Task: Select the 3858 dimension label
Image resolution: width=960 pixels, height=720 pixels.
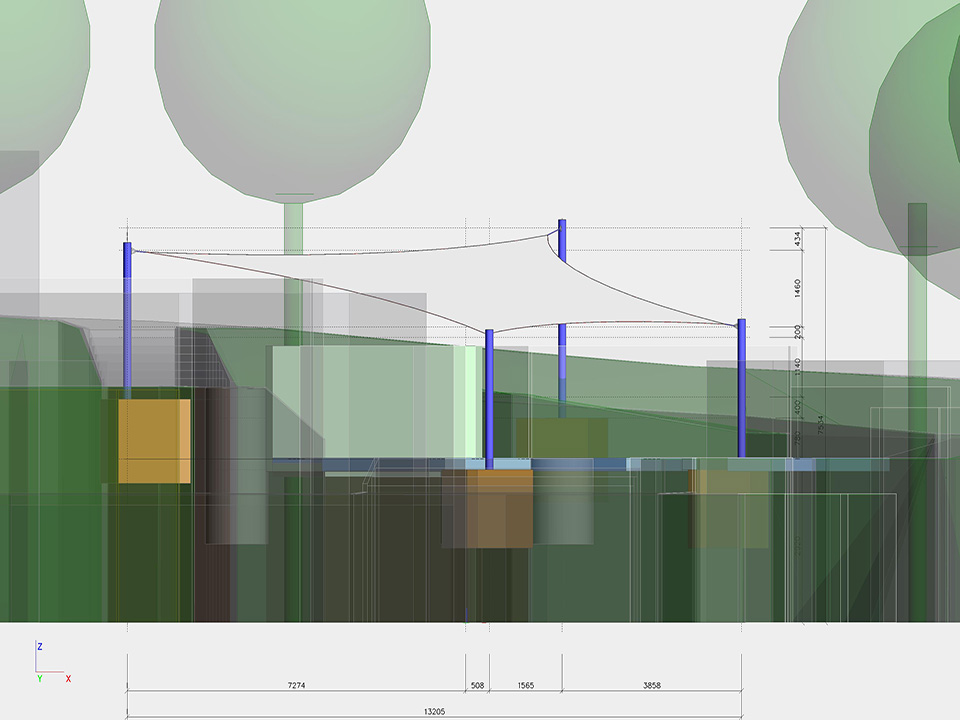Action: [650, 686]
